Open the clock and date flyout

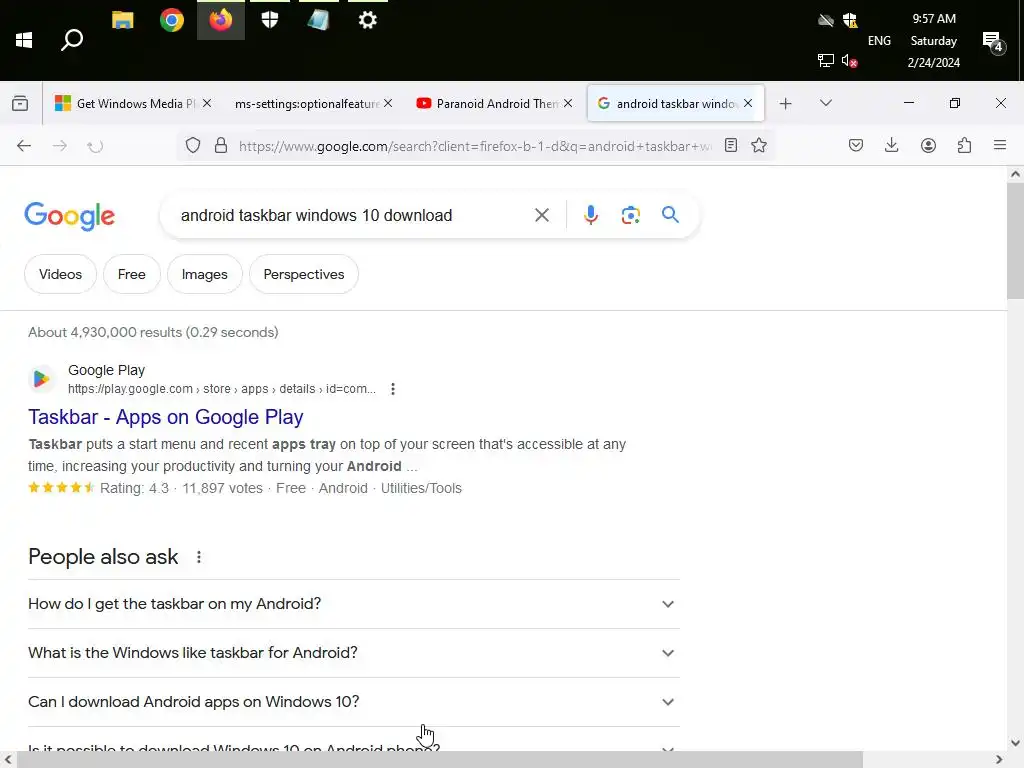(x=933, y=40)
